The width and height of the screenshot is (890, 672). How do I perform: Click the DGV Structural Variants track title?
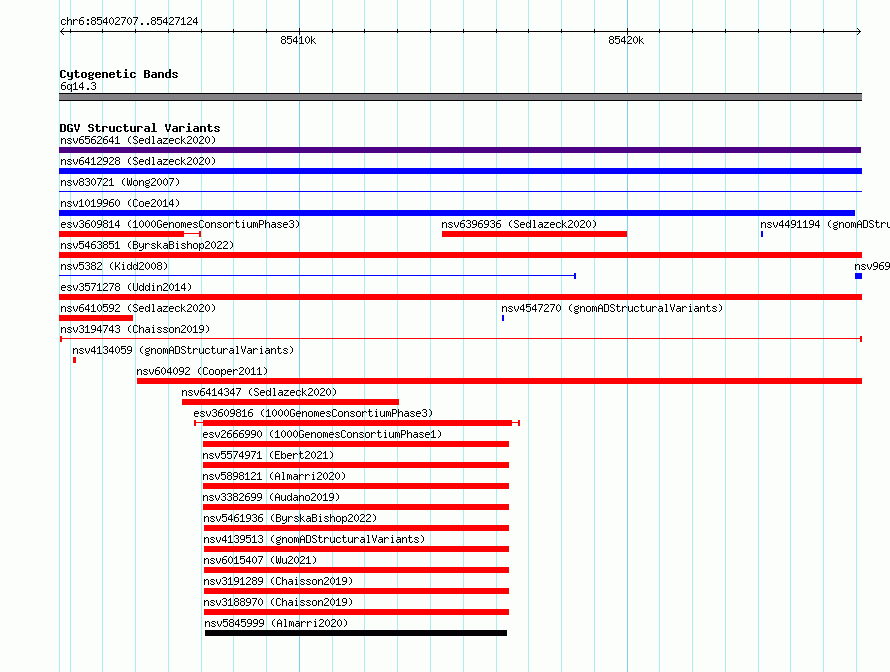(140, 128)
